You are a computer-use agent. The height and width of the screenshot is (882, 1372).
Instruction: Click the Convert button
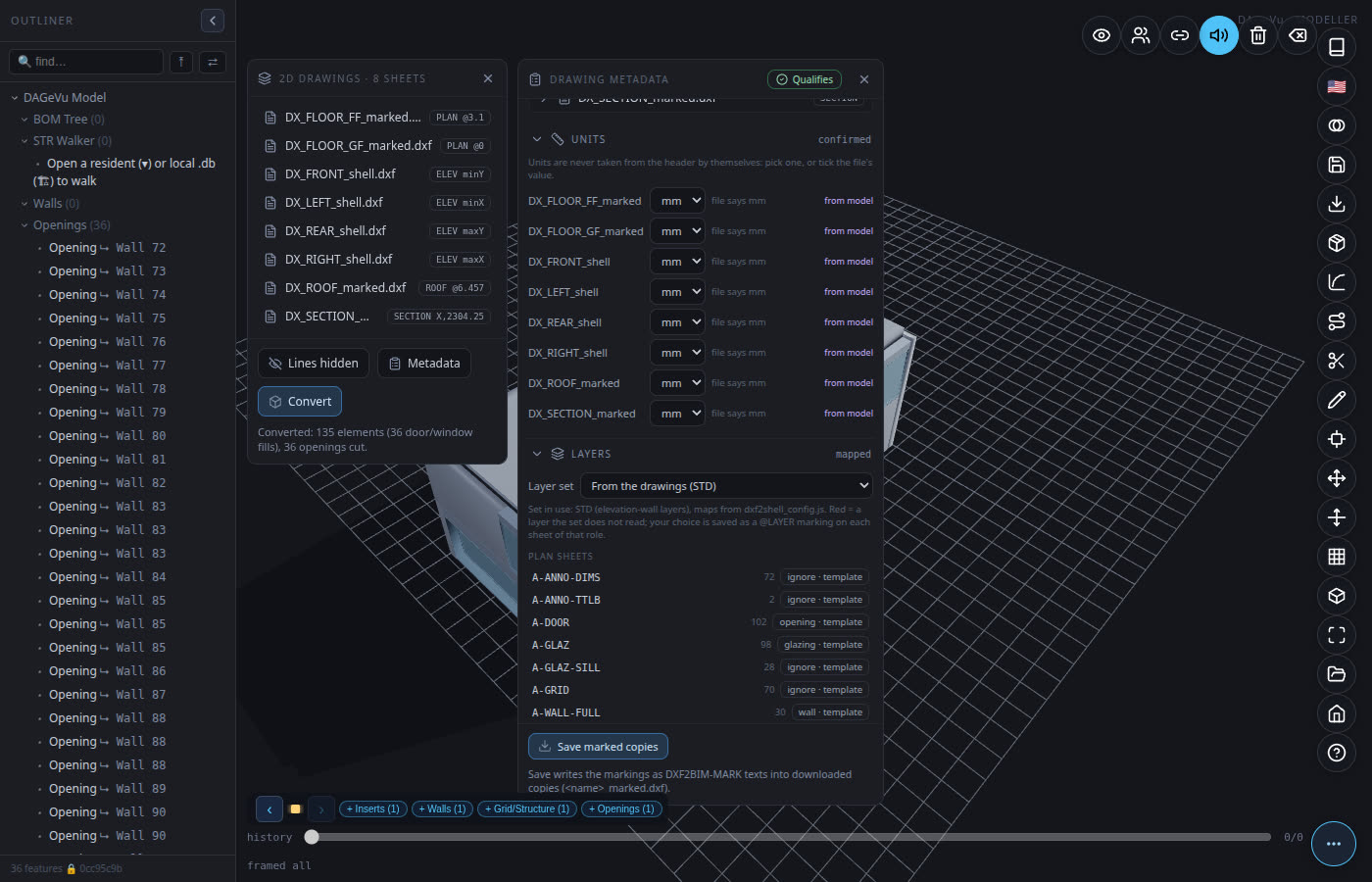(x=300, y=402)
